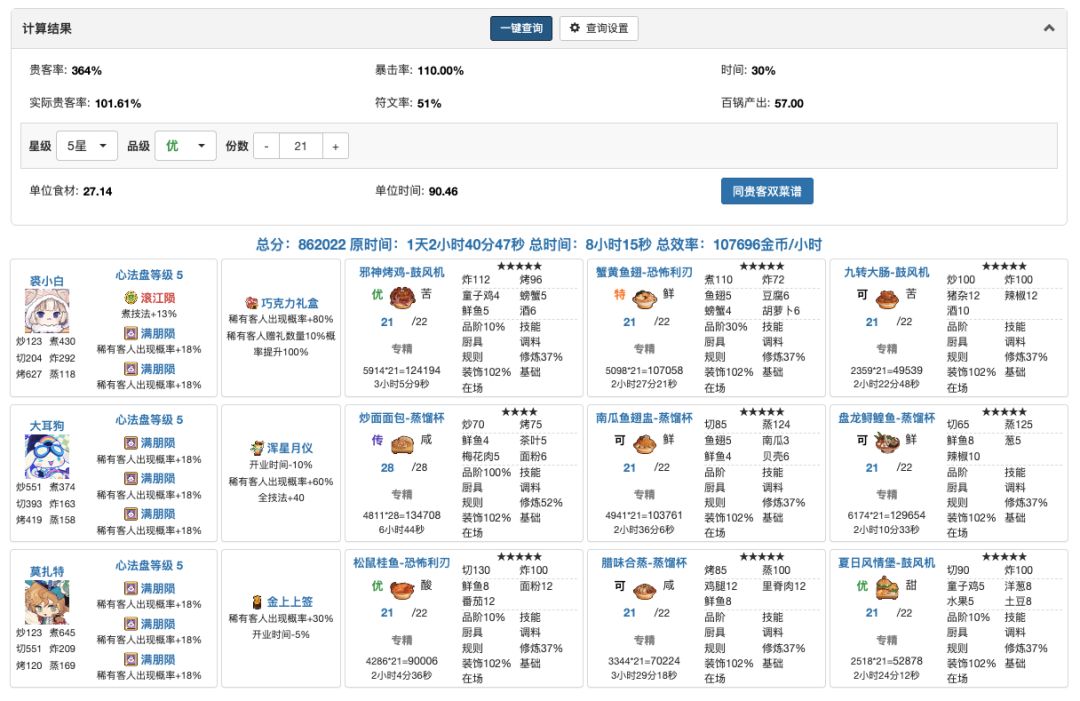The height and width of the screenshot is (701, 1080).
Task: Click the 滚江陨 amber icon
Action: point(130,298)
